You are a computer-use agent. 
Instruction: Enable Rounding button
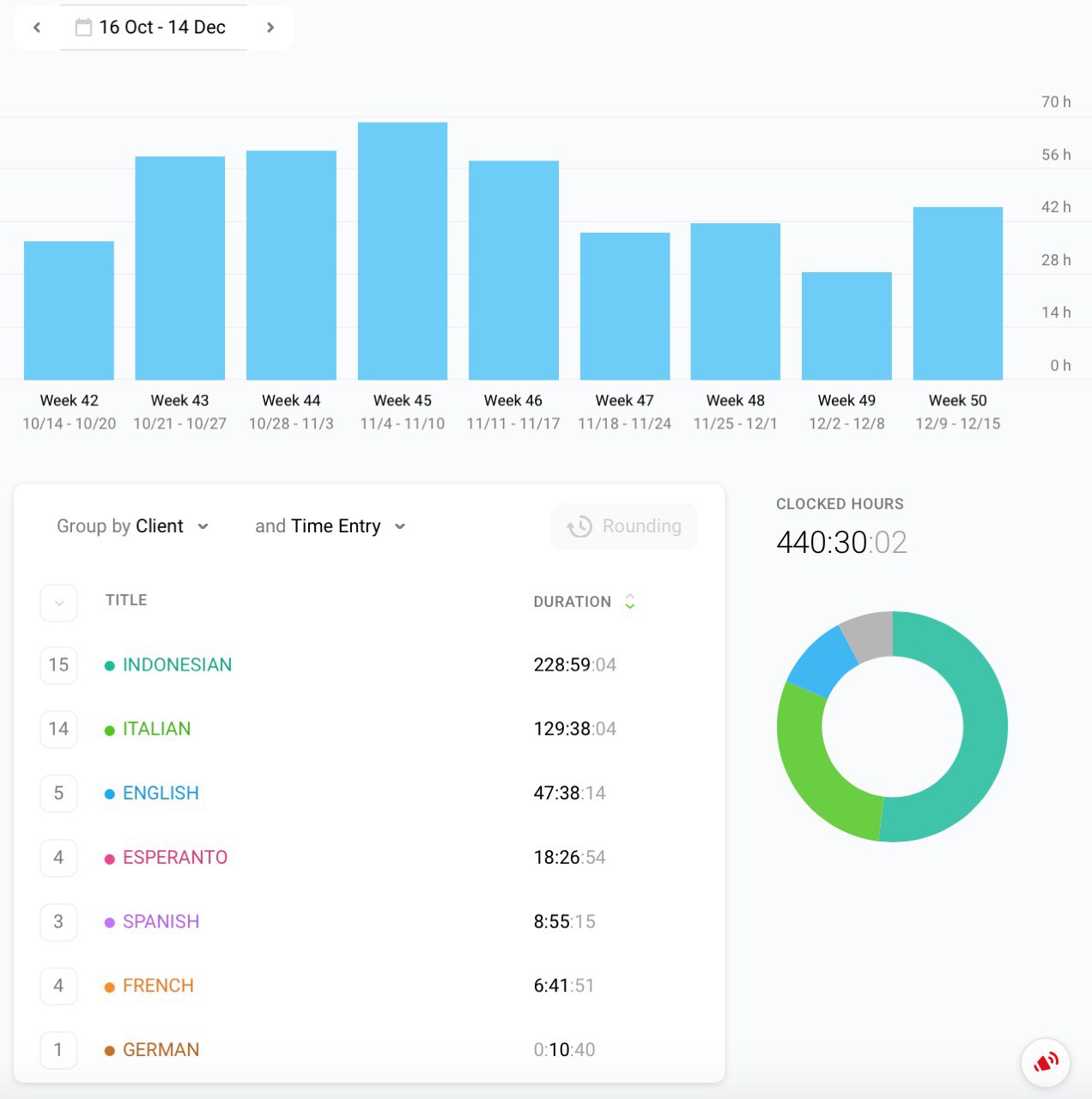(624, 526)
